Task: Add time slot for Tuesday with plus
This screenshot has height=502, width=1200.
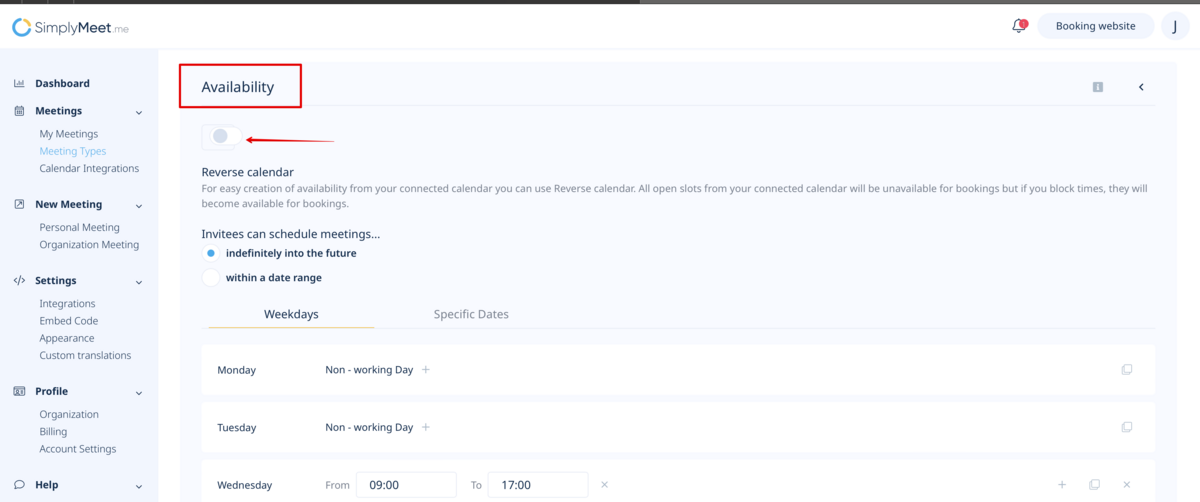Action: [x=426, y=427]
